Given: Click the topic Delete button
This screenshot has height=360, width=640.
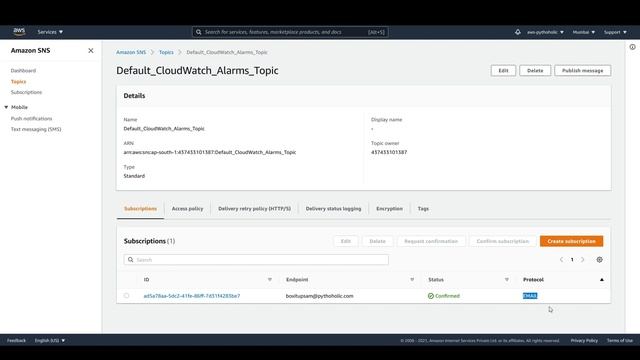Looking at the screenshot, I should [x=535, y=71].
